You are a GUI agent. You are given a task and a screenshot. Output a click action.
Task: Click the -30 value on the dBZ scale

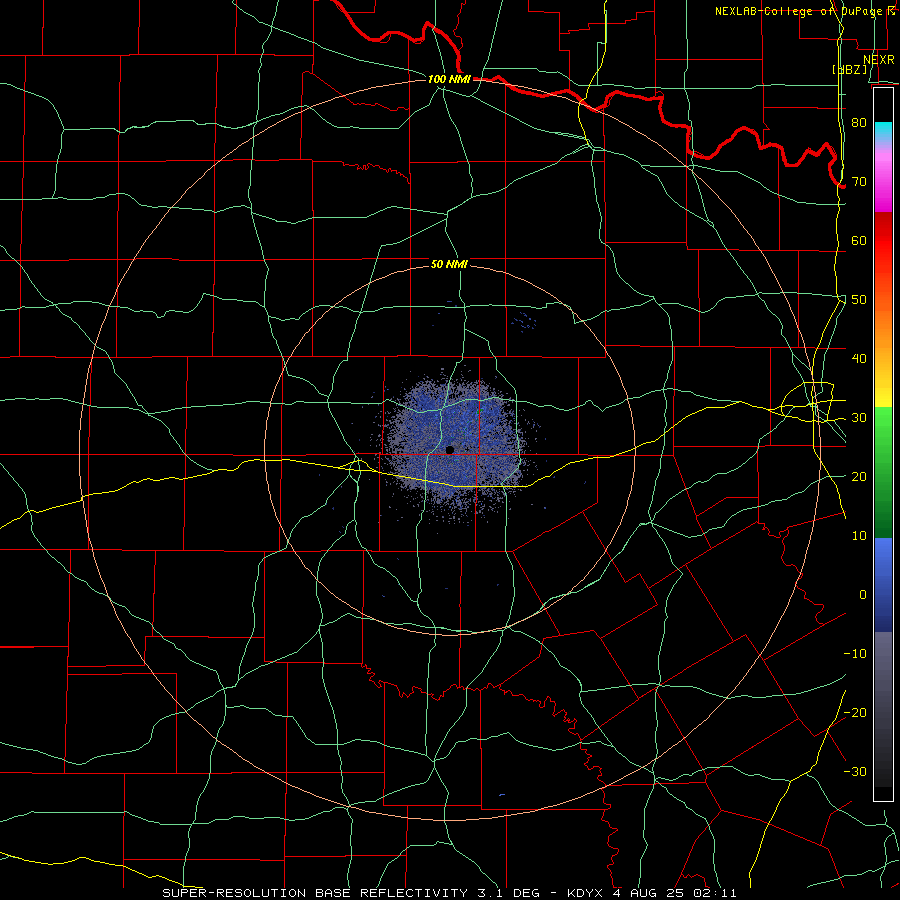coord(855,771)
